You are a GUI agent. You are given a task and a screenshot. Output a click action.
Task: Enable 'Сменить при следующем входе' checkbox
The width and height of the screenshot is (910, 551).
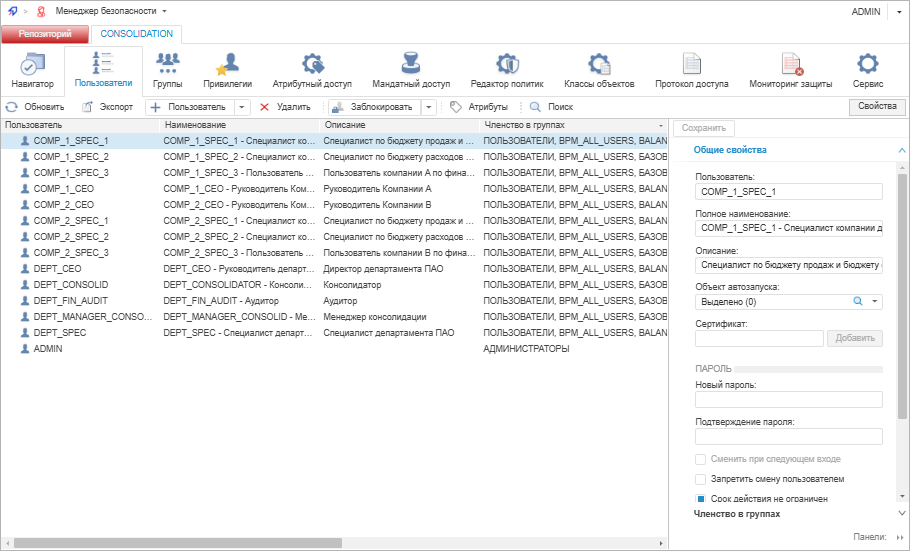click(x=701, y=459)
